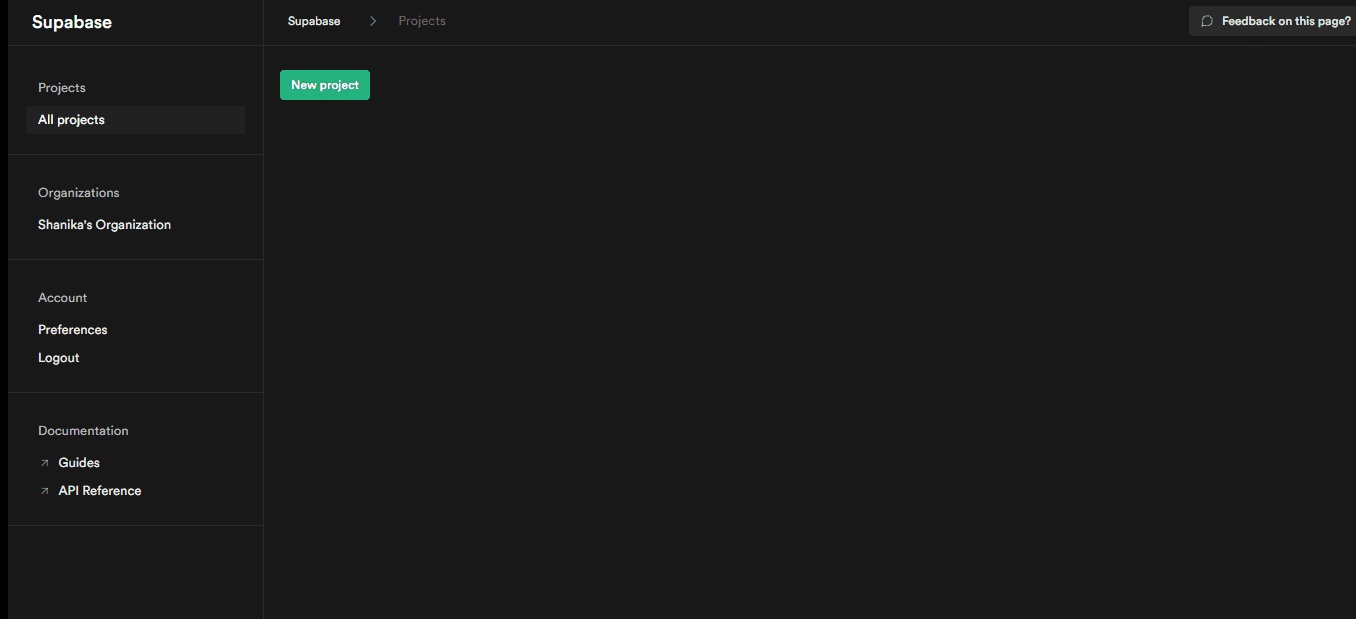
Task: Click the Documentation section heading
Action: 83,431
